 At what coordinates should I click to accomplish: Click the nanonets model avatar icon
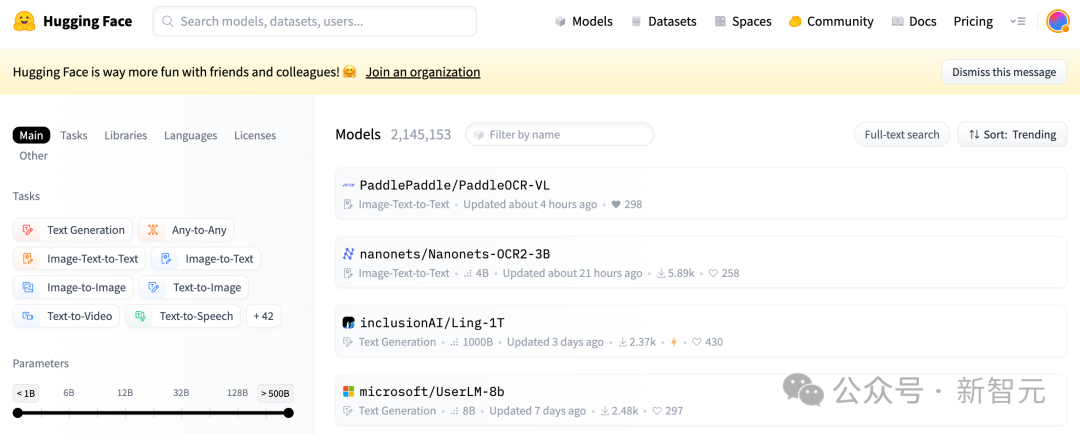click(x=348, y=254)
